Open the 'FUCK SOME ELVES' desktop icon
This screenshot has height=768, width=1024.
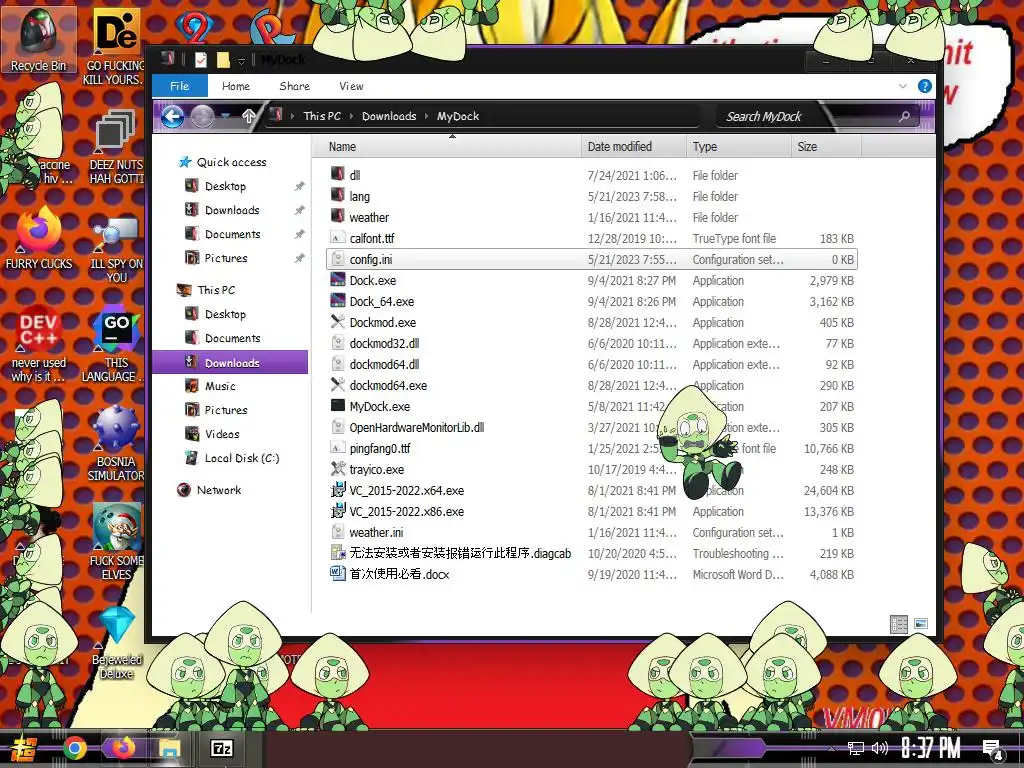[x=116, y=542]
